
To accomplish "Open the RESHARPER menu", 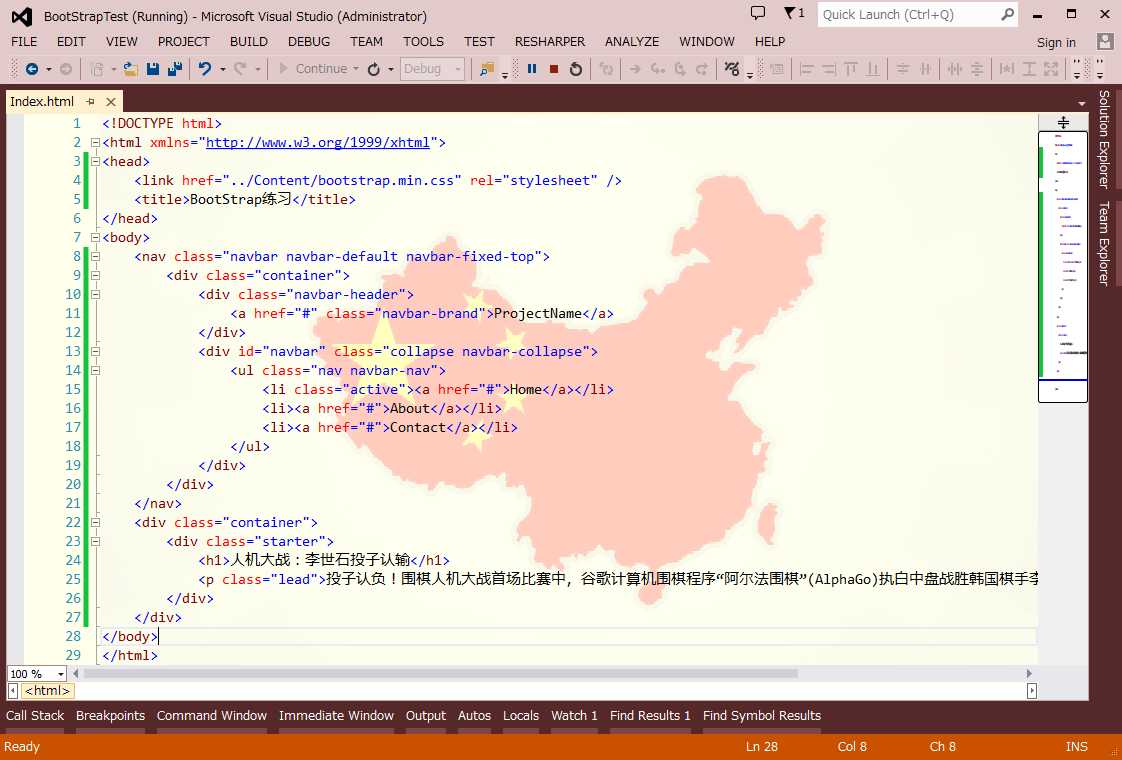I will (550, 42).
